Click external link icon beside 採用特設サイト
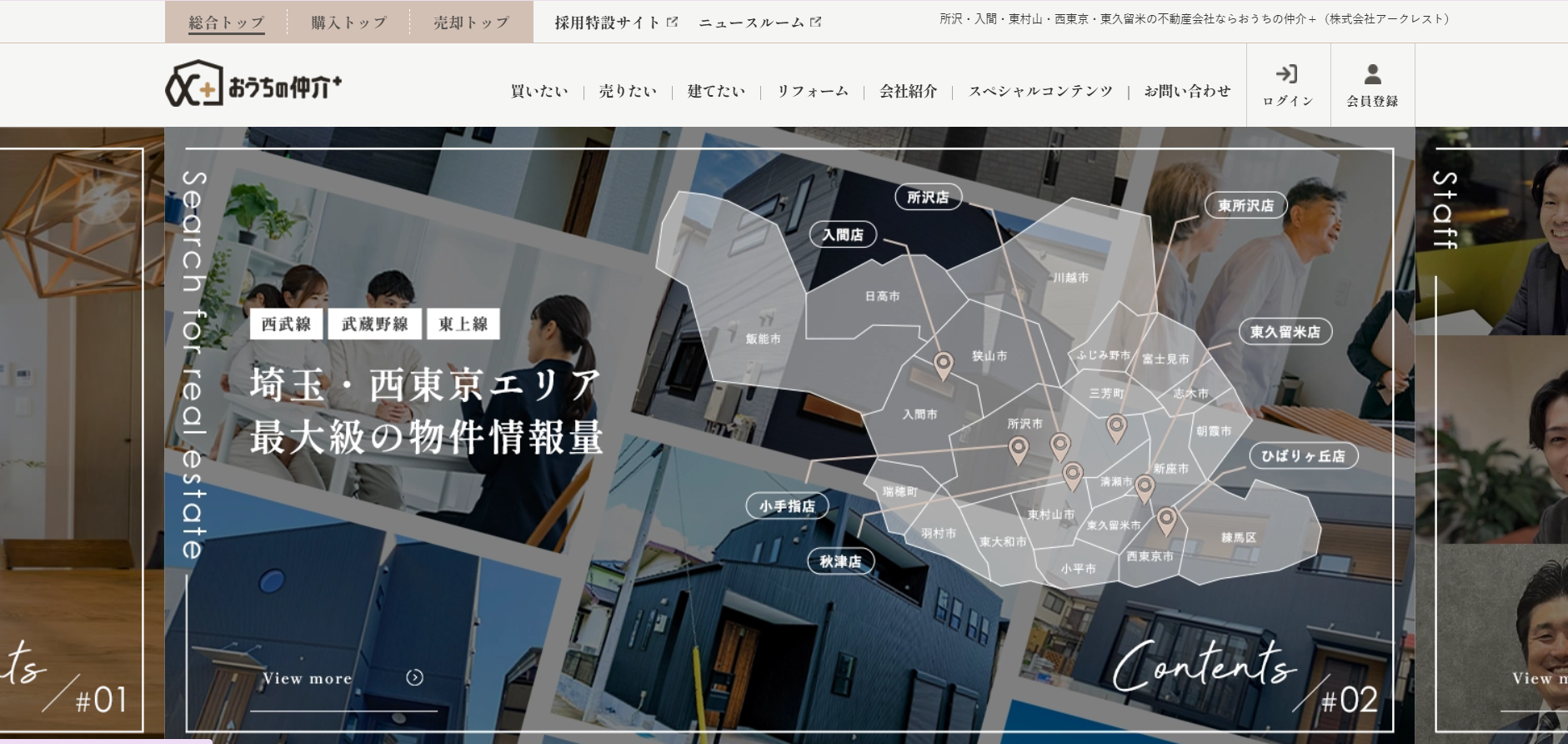 tap(673, 22)
